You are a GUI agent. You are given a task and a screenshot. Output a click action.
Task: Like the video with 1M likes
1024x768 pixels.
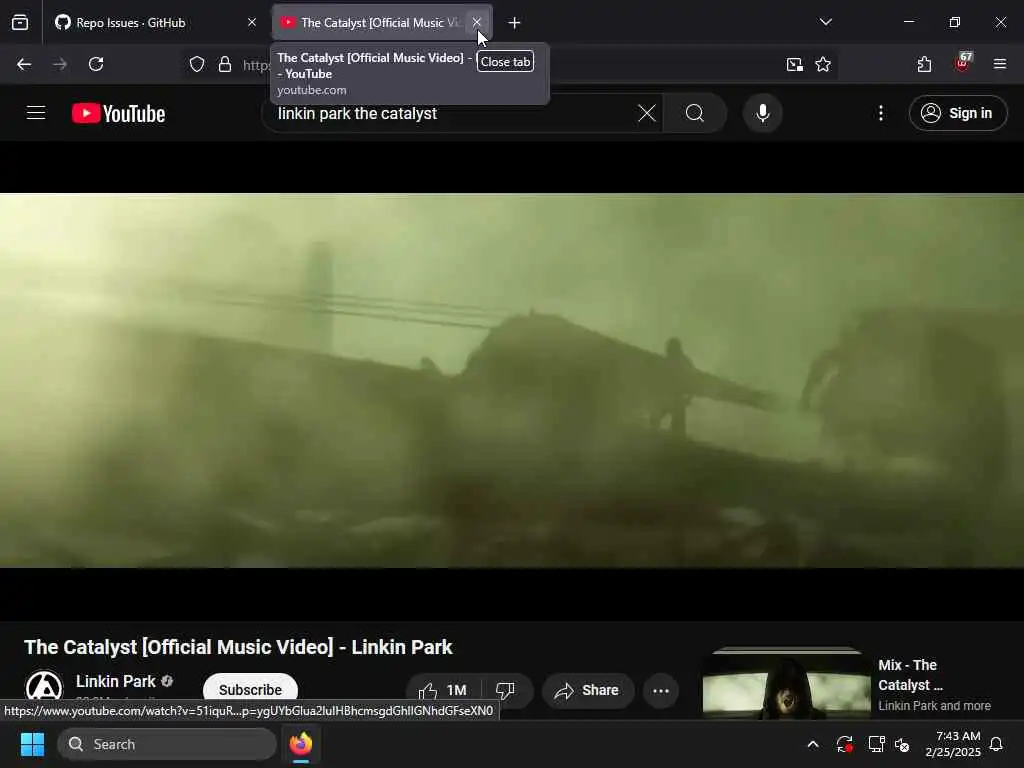(x=444, y=690)
